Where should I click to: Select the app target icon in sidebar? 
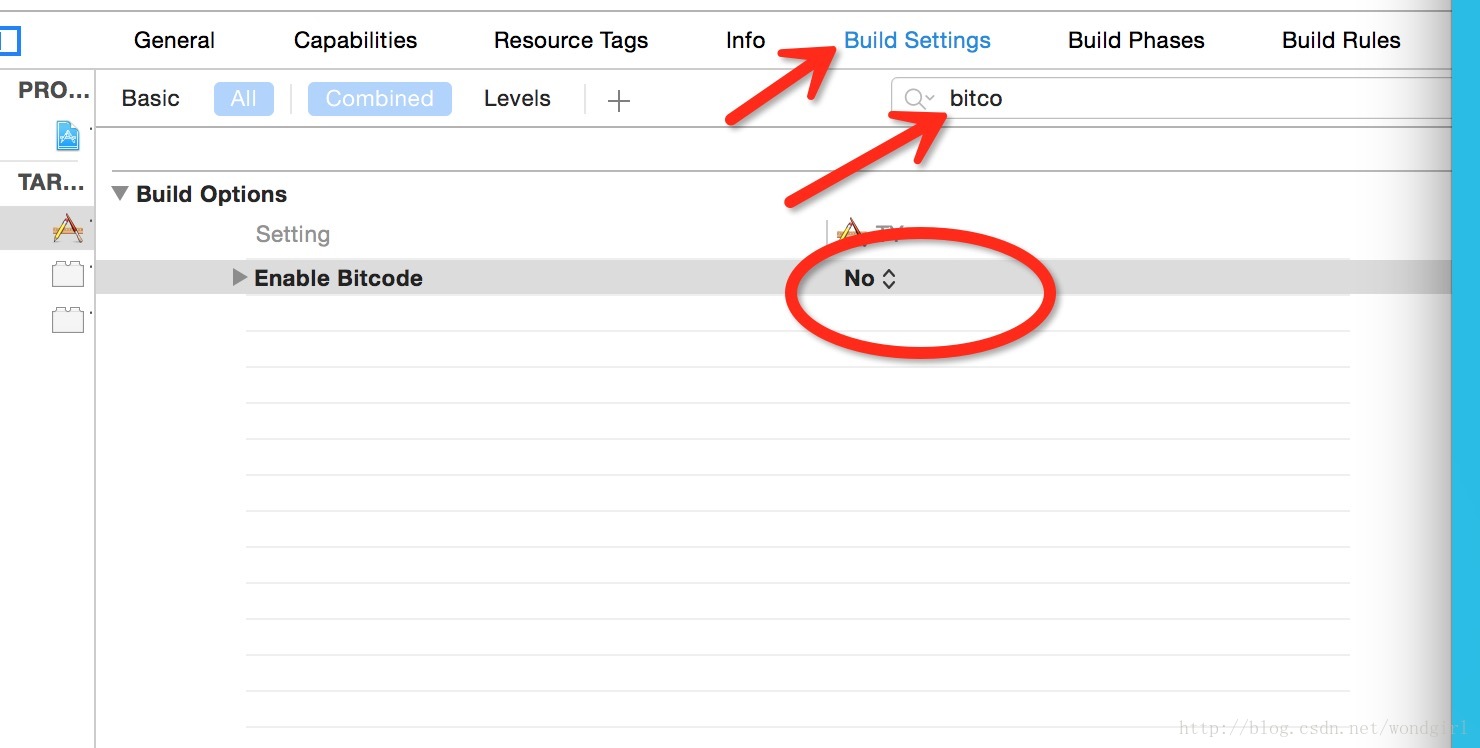[68, 229]
